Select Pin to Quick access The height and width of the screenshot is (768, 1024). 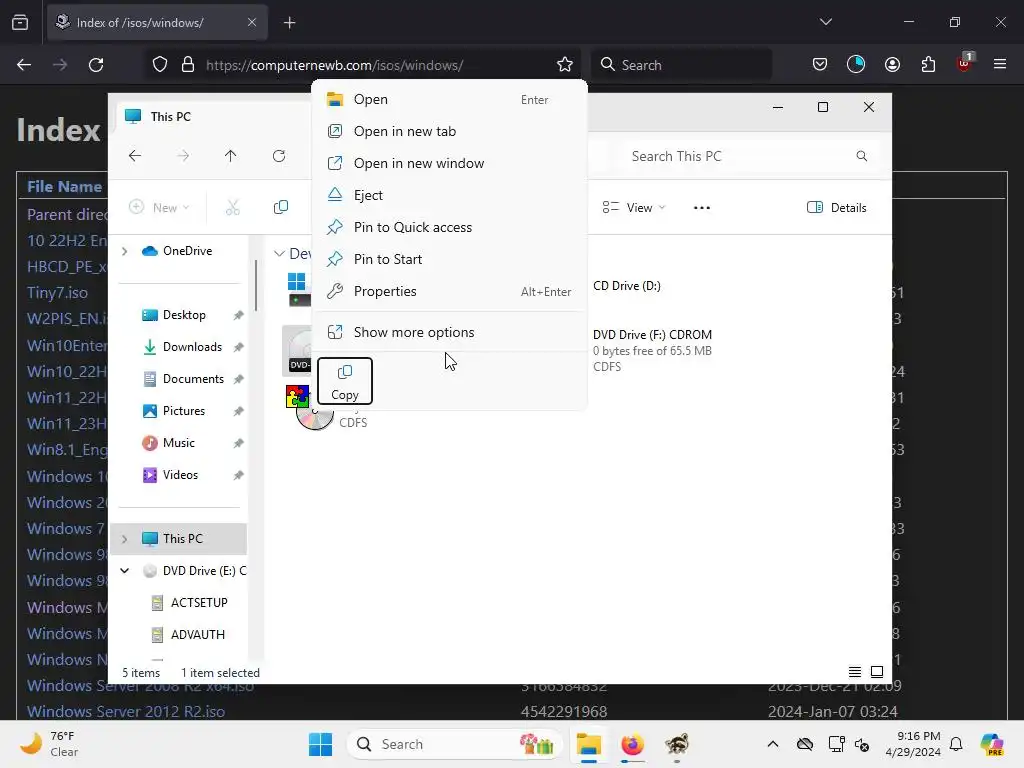tap(449, 227)
